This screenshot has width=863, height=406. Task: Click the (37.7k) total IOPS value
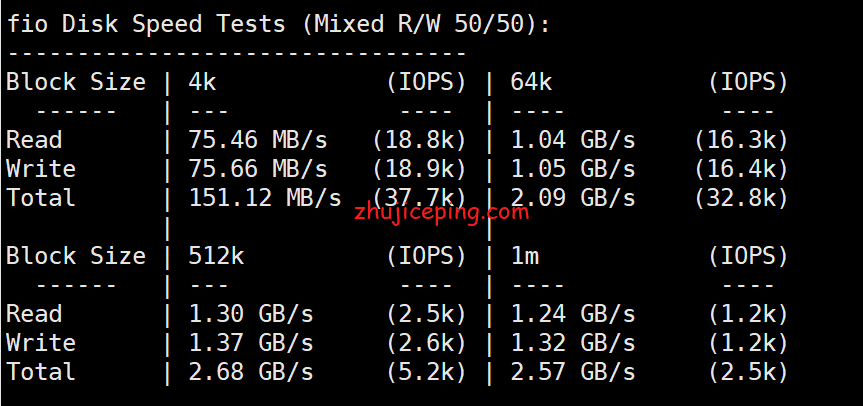pyautogui.click(x=419, y=198)
